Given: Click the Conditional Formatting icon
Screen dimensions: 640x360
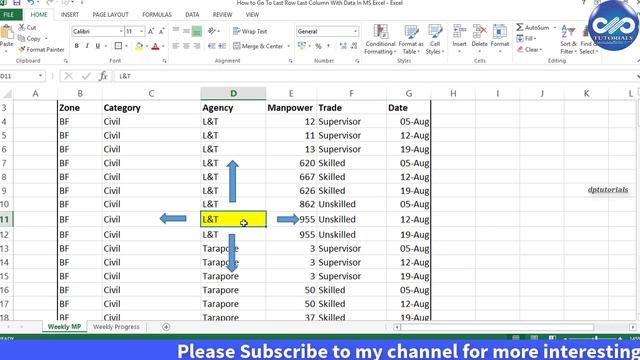Looking at the screenshot, I should pos(380,32).
